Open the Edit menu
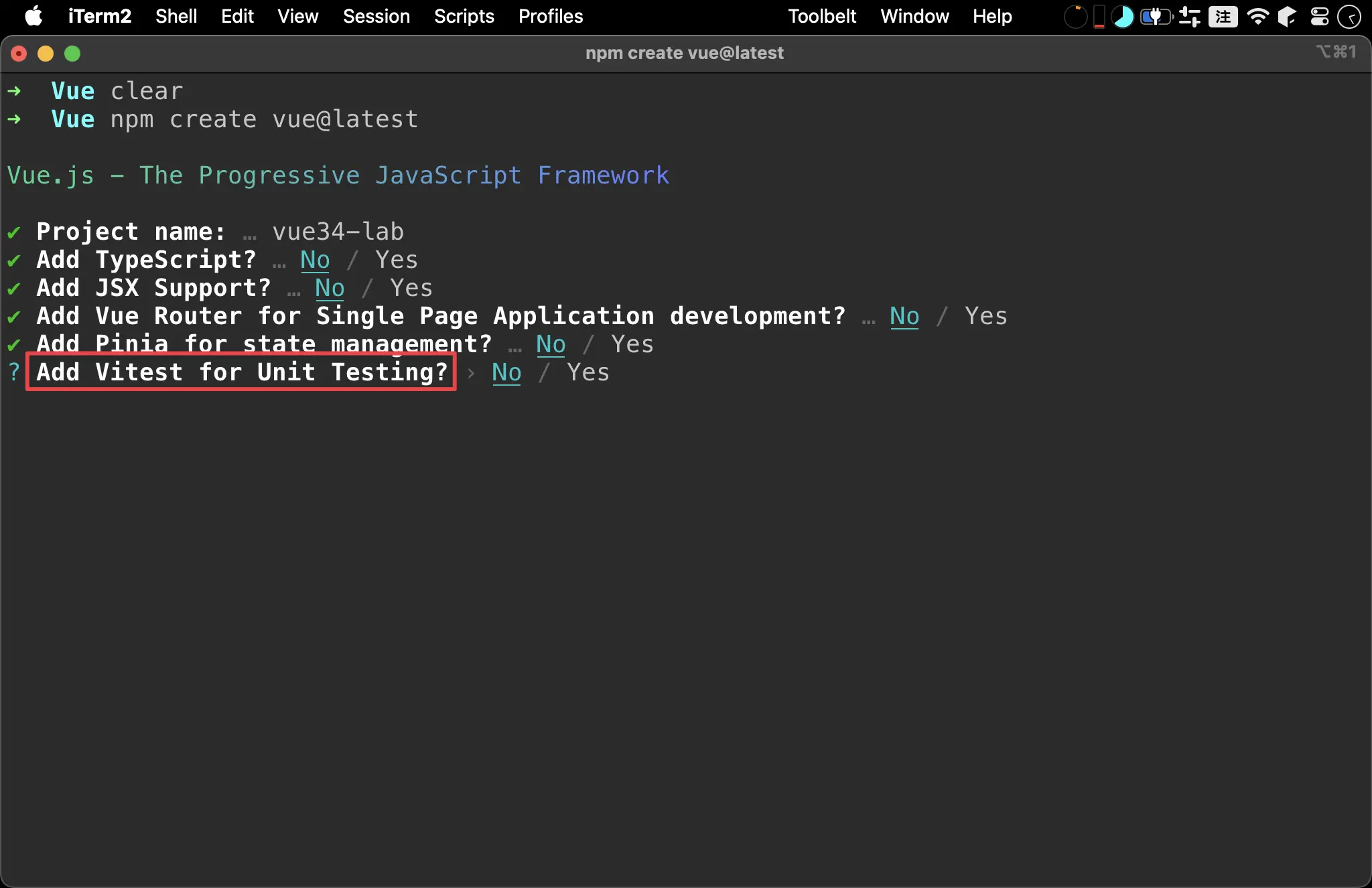Image resolution: width=1372 pixels, height=888 pixels. (x=237, y=16)
